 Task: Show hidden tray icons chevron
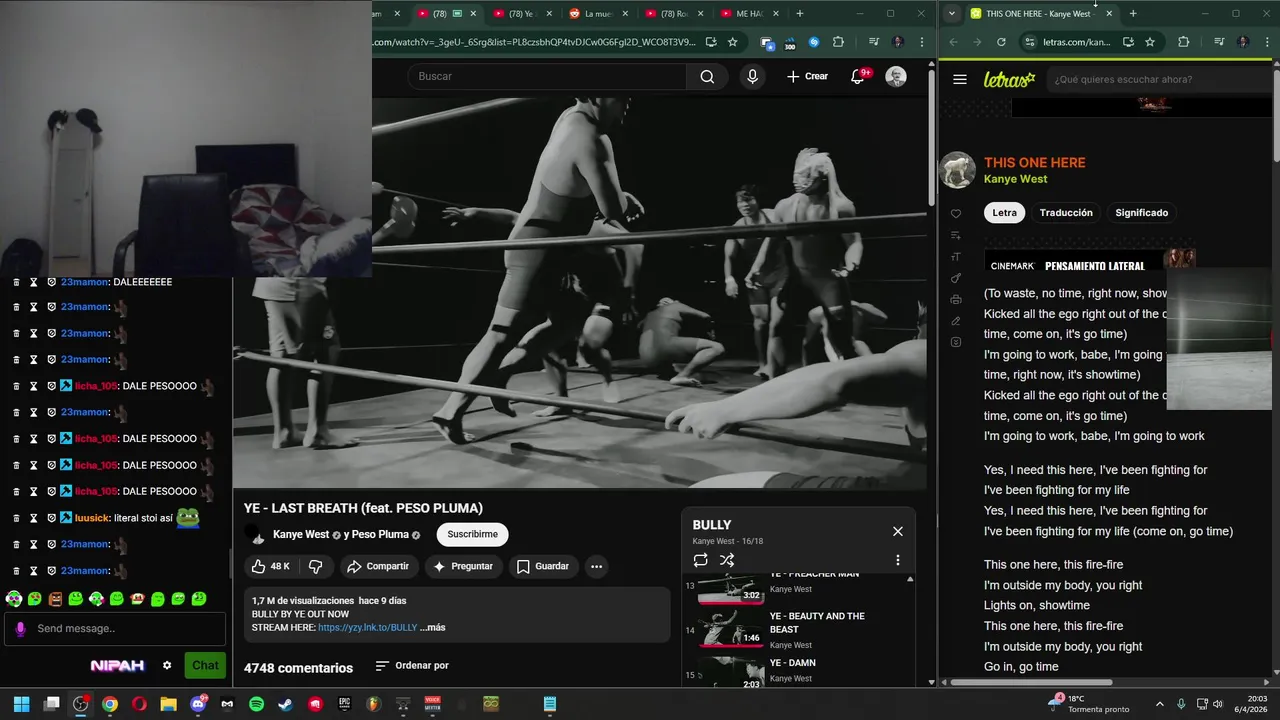click(x=1159, y=704)
